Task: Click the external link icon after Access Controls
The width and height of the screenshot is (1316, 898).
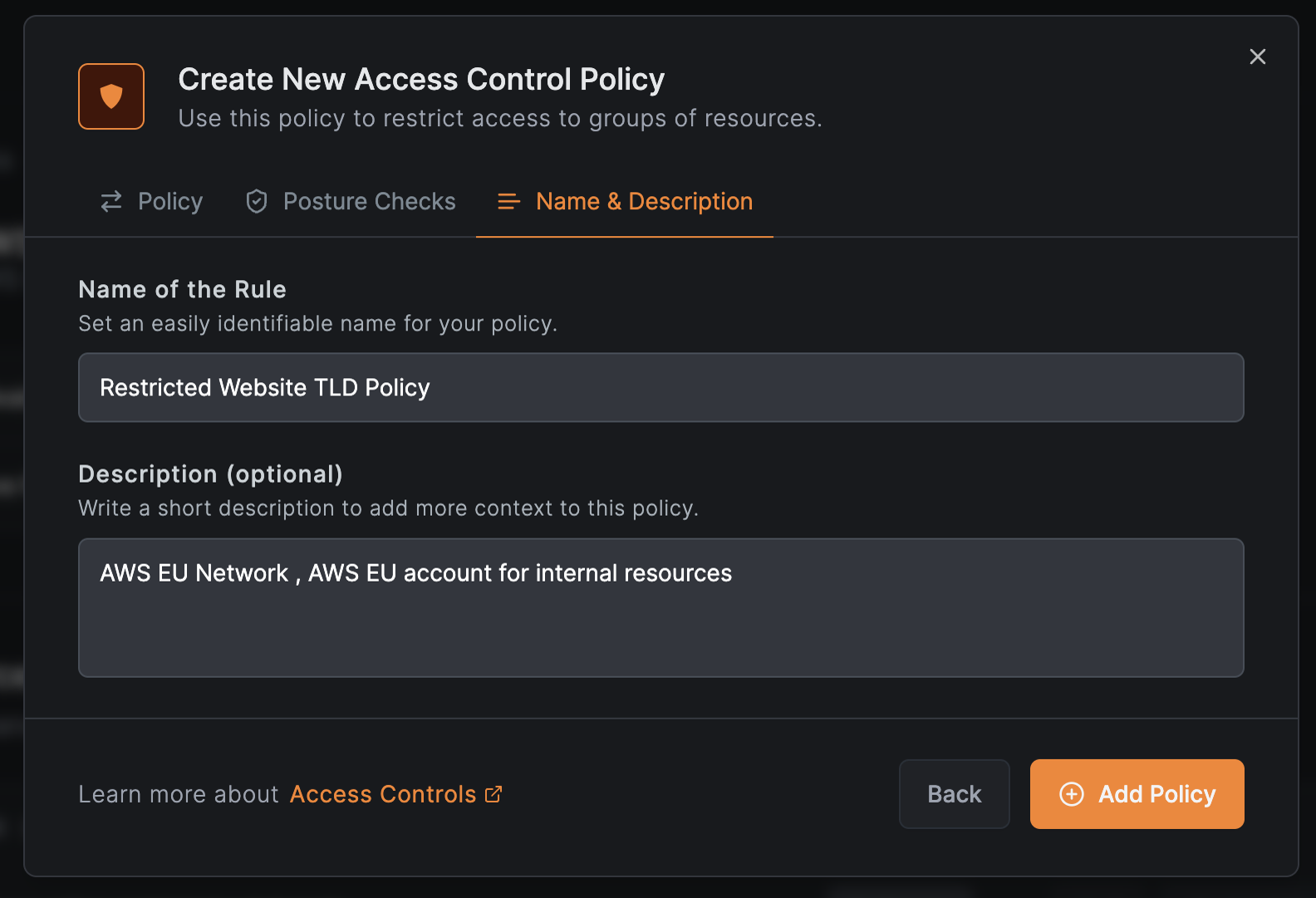Action: coord(493,794)
